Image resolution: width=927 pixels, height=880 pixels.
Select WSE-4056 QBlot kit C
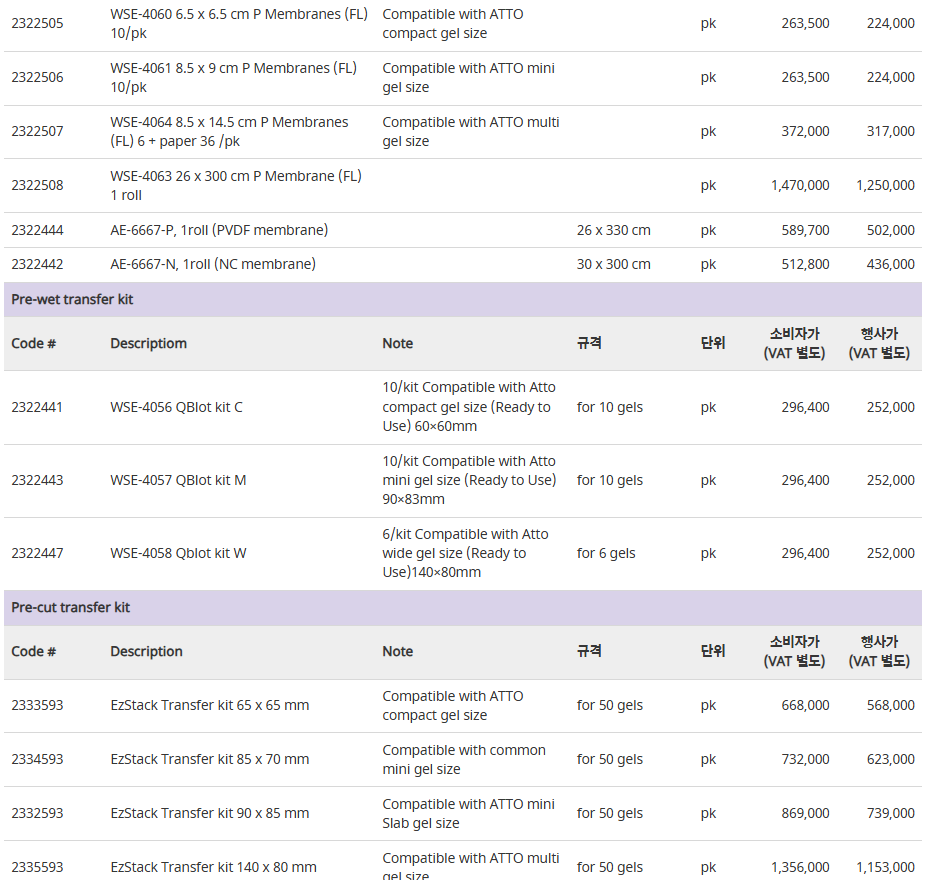176,407
